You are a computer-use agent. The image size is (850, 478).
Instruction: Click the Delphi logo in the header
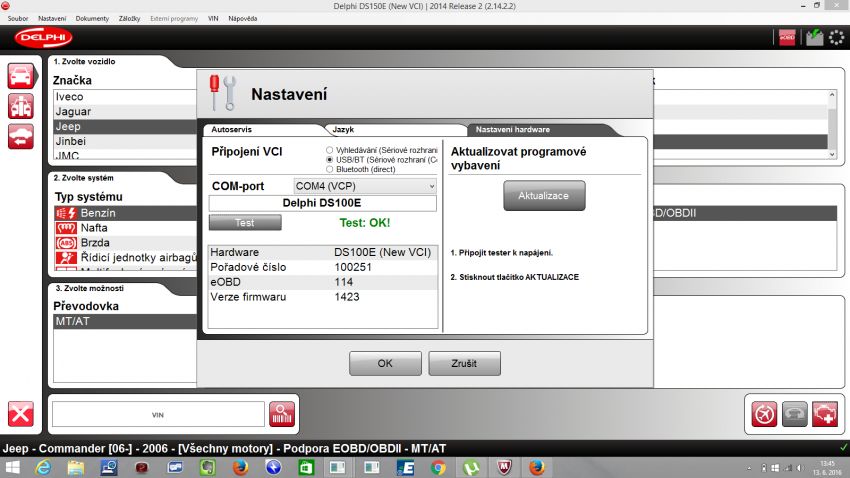coord(43,37)
